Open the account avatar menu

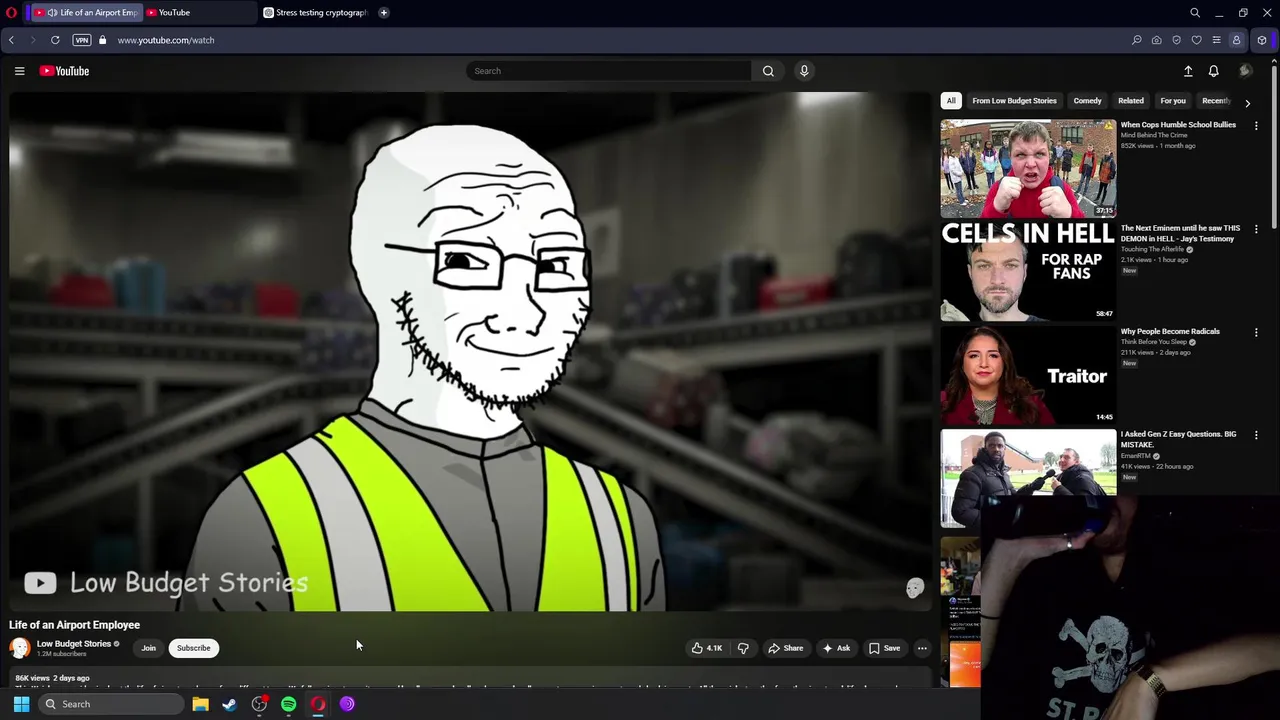click(1245, 71)
